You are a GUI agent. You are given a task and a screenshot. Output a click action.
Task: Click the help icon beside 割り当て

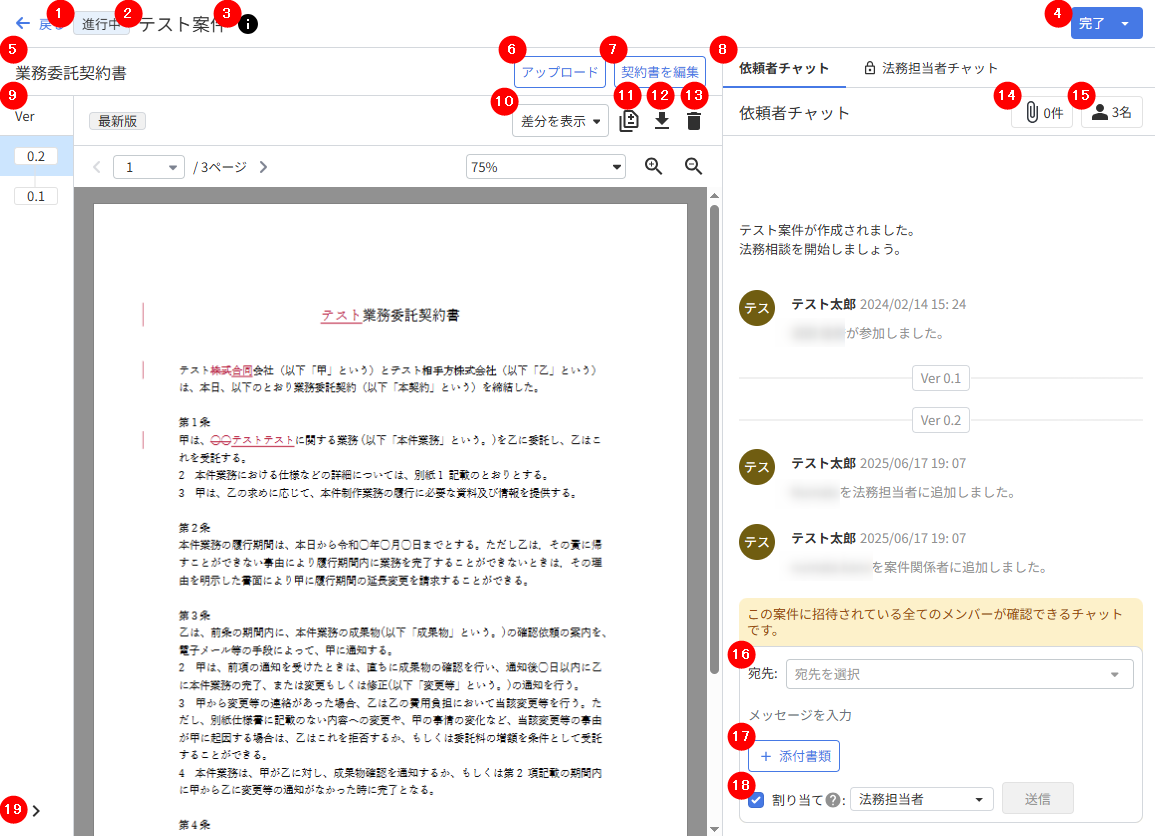pos(834,800)
